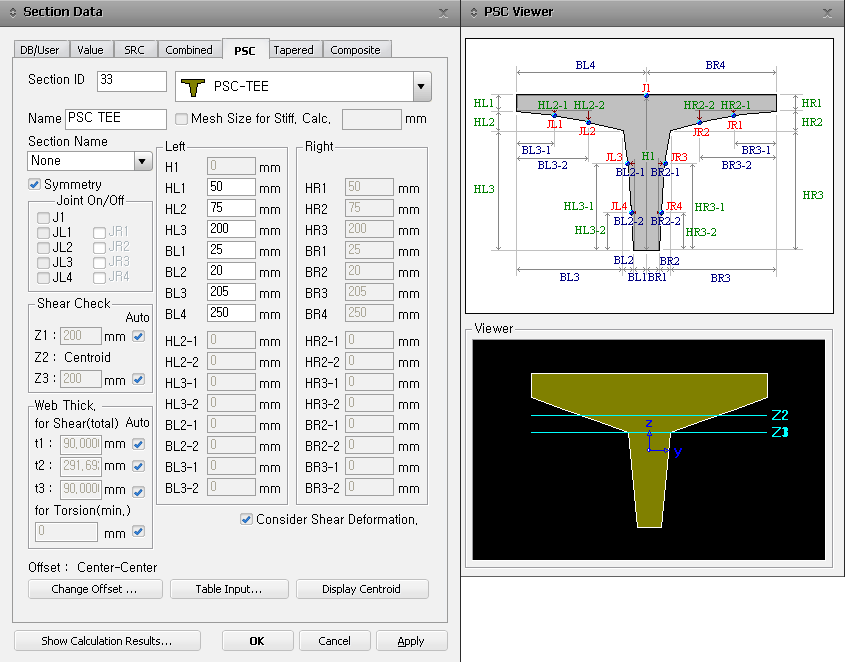Click the Section ID input field
This screenshot has height=662, width=845.
132,80
